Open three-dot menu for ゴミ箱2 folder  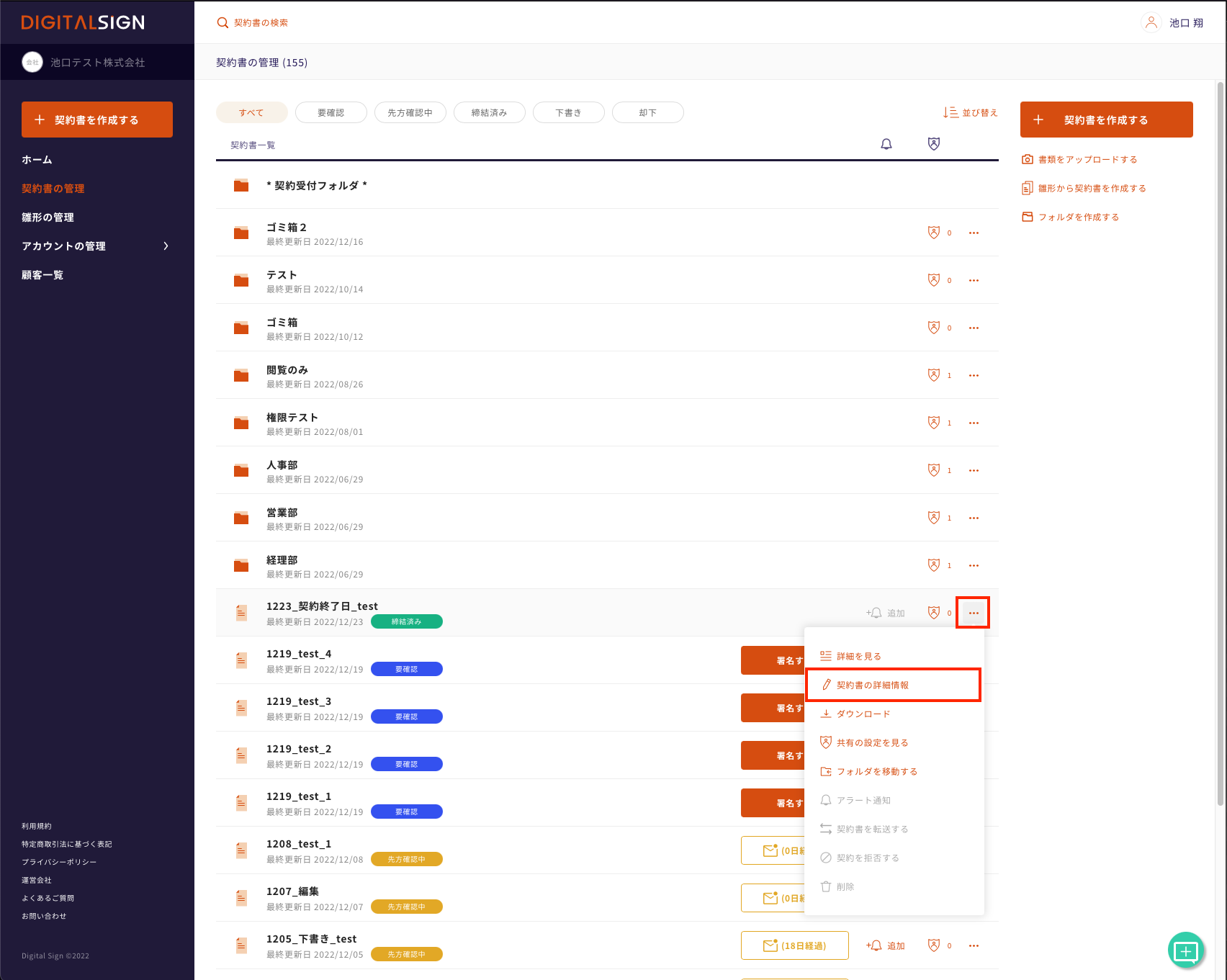click(x=974, y=233)
